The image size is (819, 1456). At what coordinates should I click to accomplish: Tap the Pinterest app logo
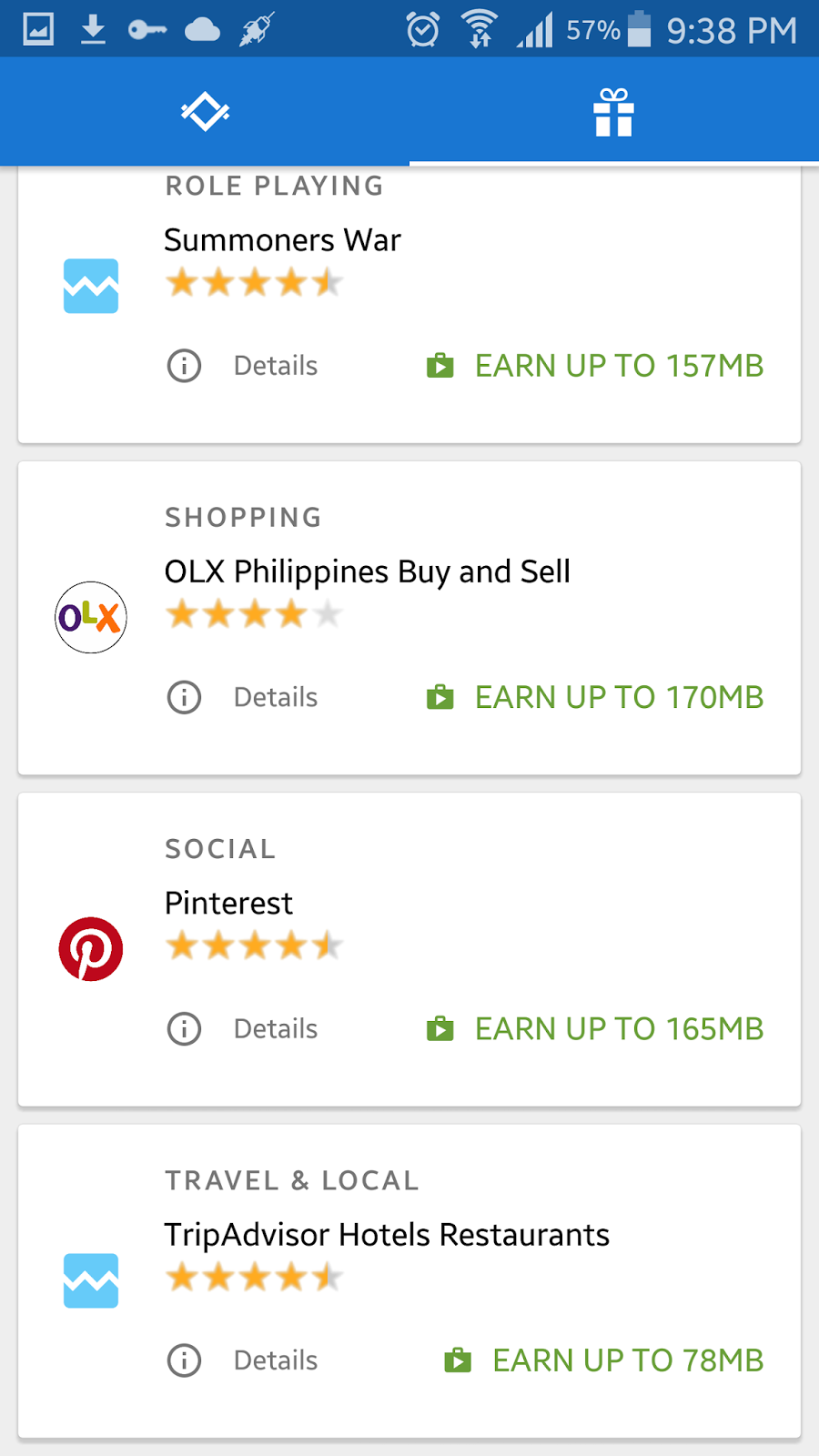(91, 949)
